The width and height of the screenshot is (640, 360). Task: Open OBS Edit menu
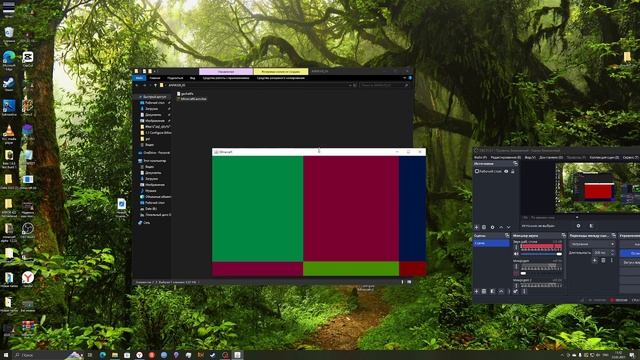coord(506,157)
